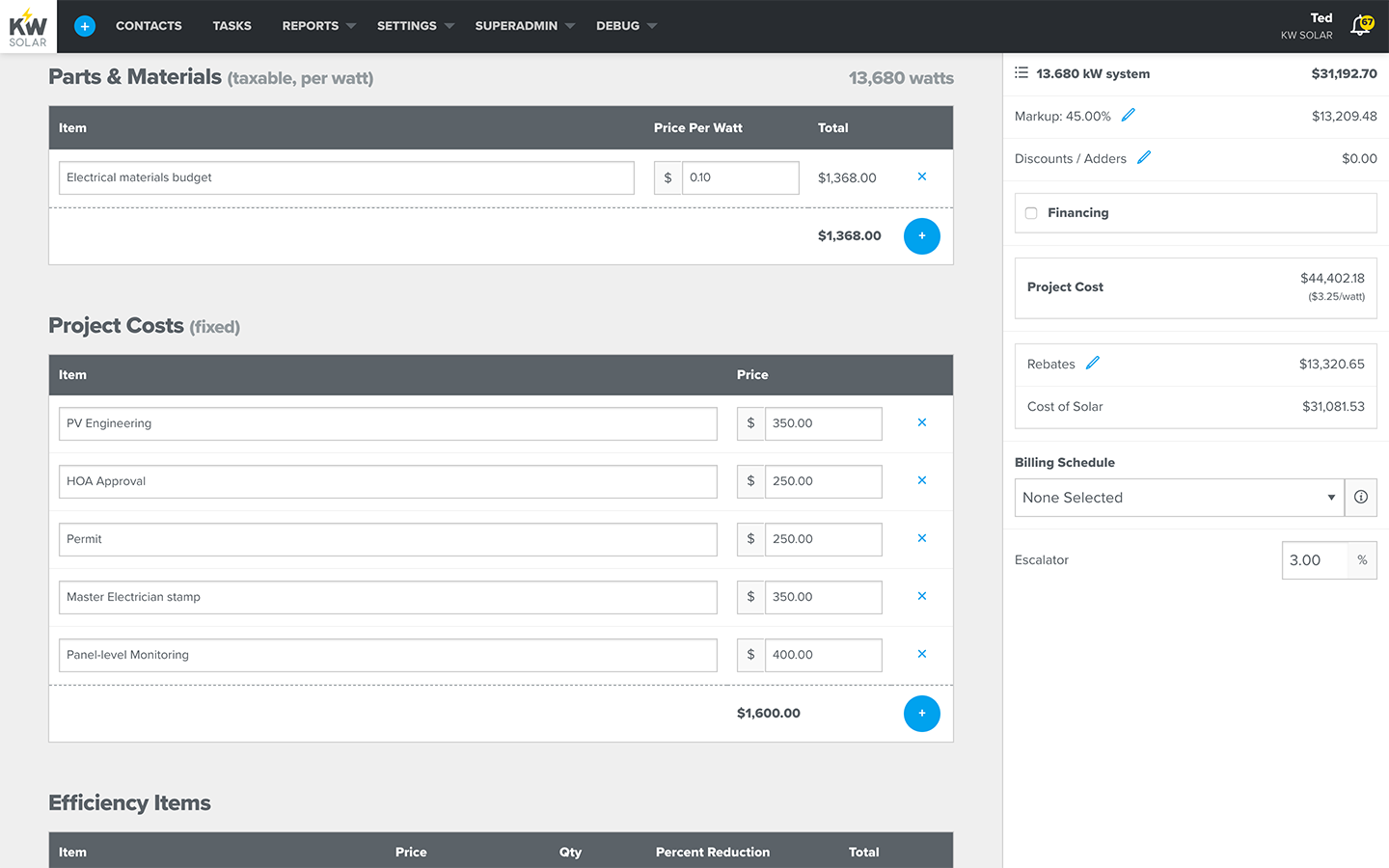Click the system details list icon
Image resolution: width=1389 pixels, height=868 pixels.
pos(1021,73)
